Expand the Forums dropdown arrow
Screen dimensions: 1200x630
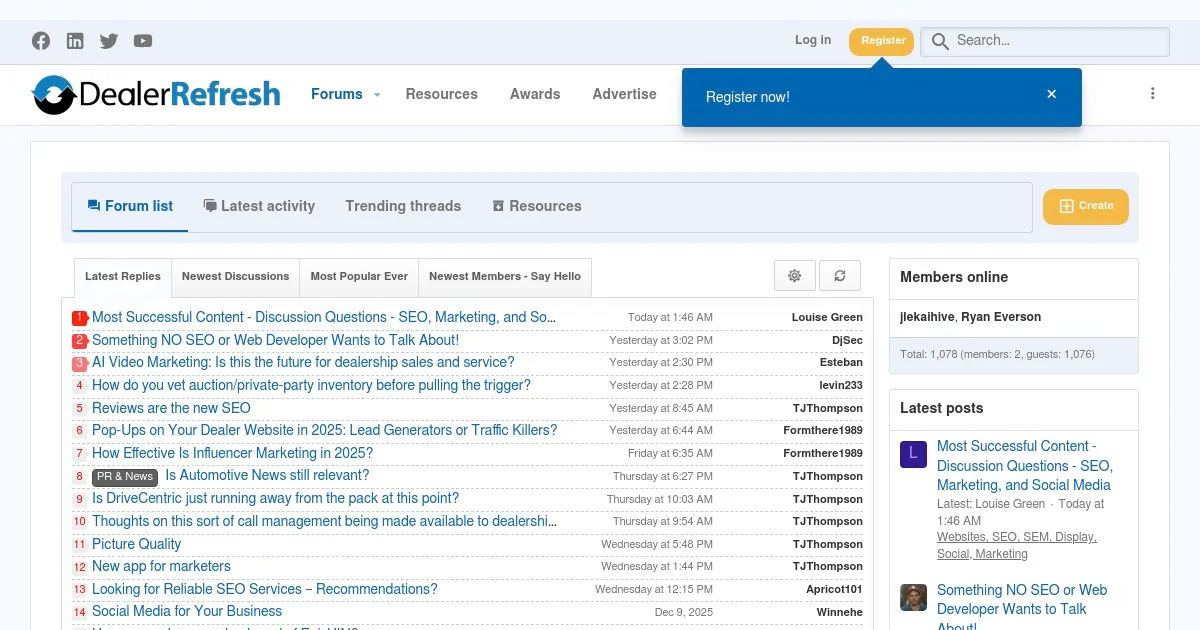pyautogui.click(x=376, y=95)
